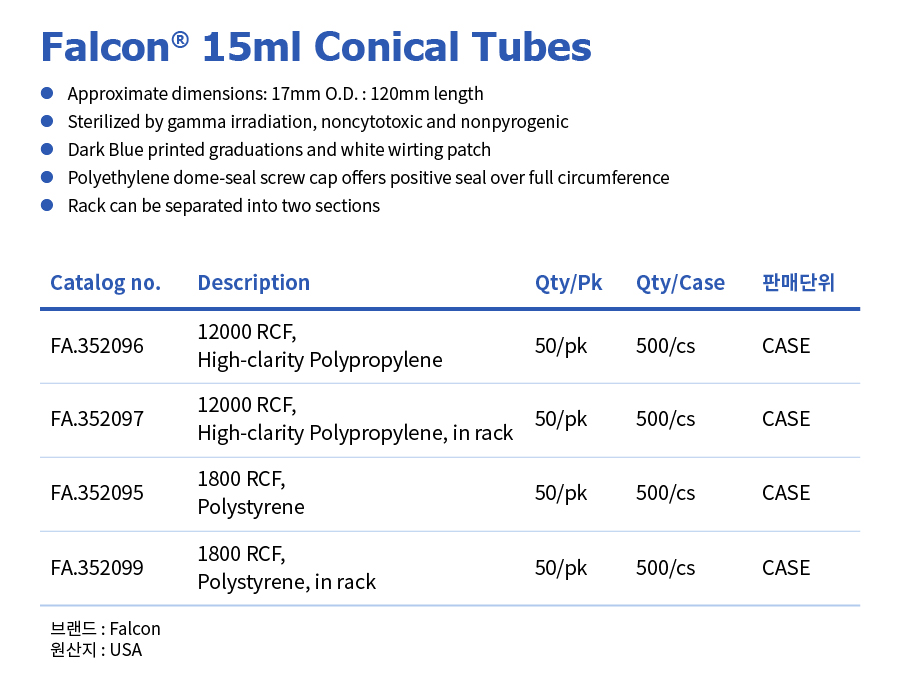
Task: Click the Qty/Pk column header
Action: click(568, 282)
